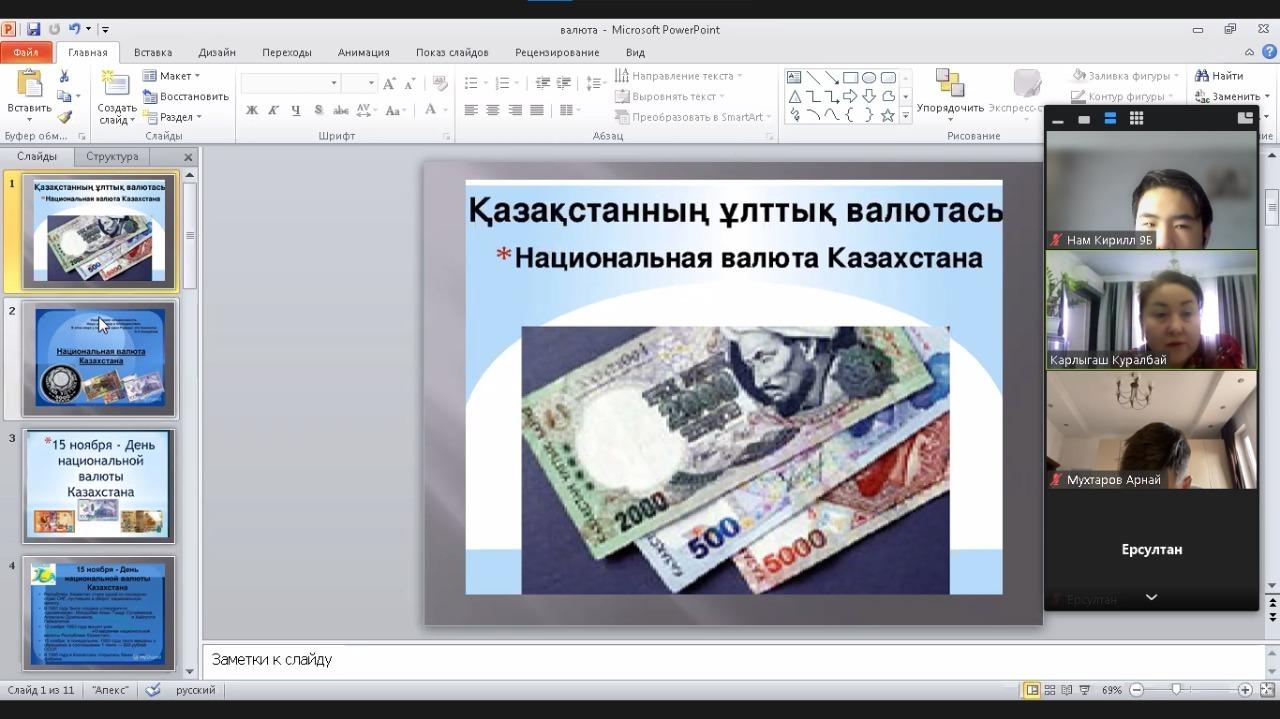Click the spell check icon in status bar
The image size is (1280, 719).
pyautogui.click(x=153, y=690)
